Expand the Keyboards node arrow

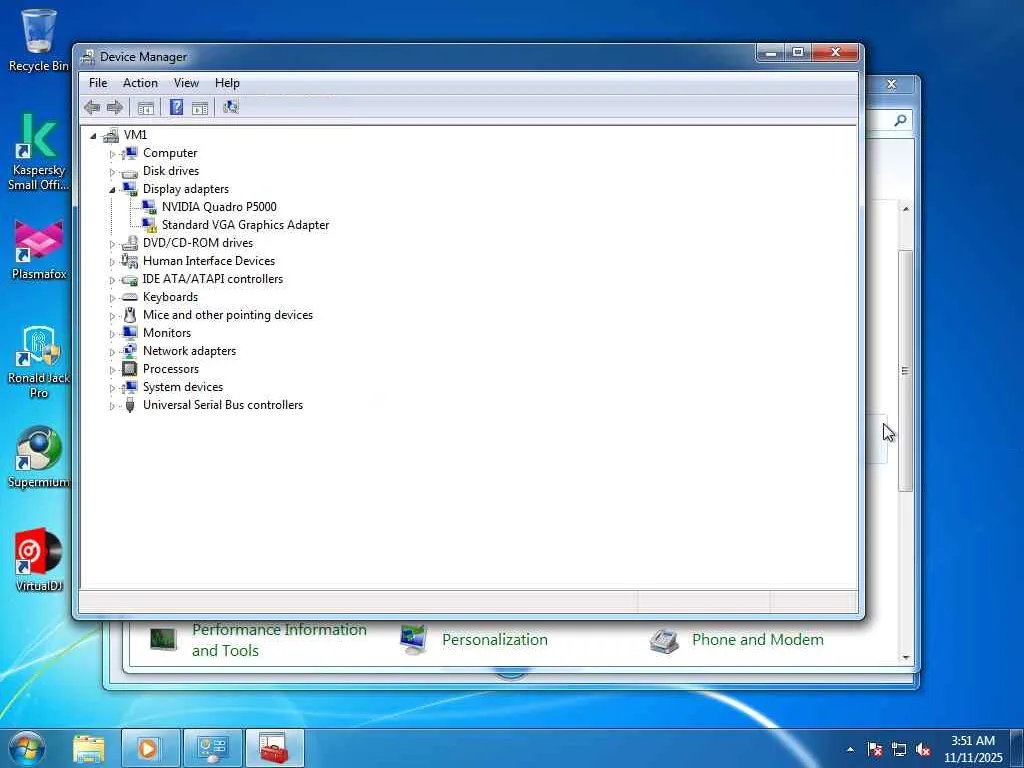[x=112, y=298]
